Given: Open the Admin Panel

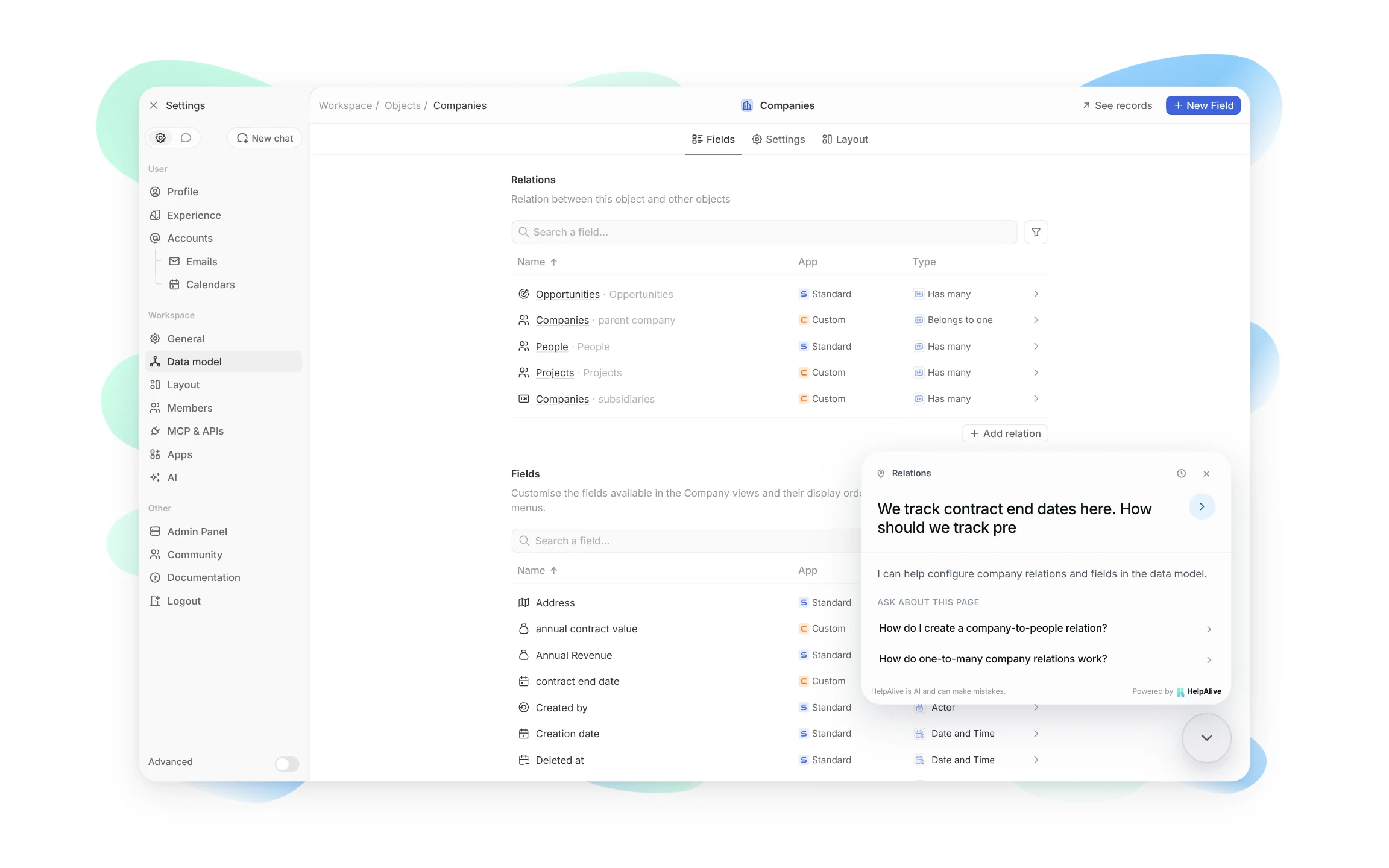Looking at the screenshot, I should (x=224, y=532).
